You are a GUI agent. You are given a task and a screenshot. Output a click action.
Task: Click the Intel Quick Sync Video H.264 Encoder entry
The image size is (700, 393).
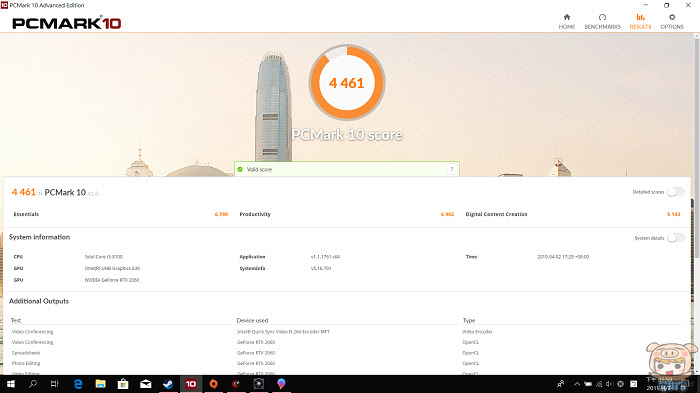point(283,332)
